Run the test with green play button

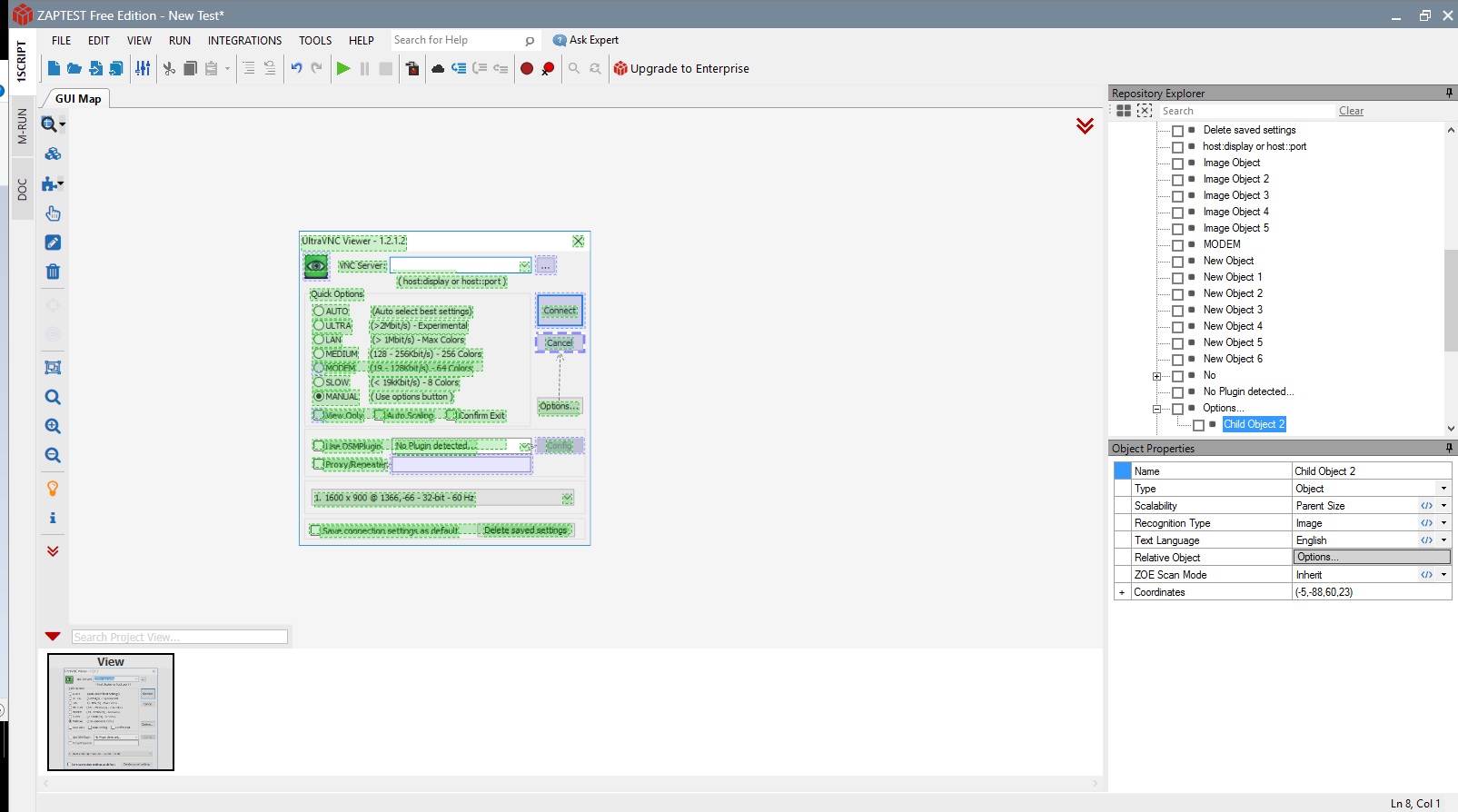[343, 68]
